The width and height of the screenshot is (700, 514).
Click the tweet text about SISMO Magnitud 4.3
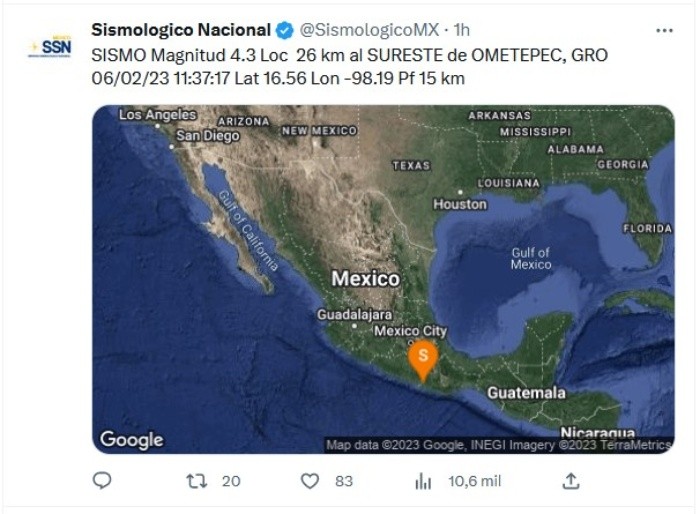(349, 66)
